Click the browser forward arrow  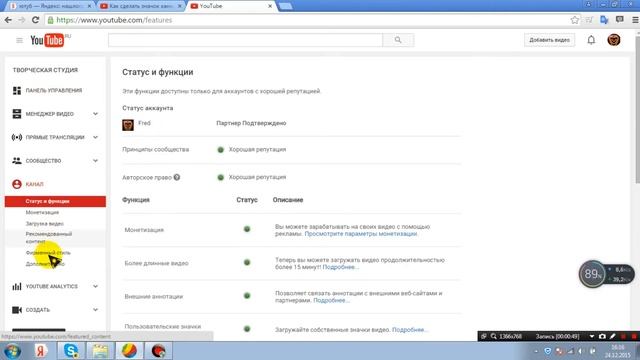click(22, 20)
